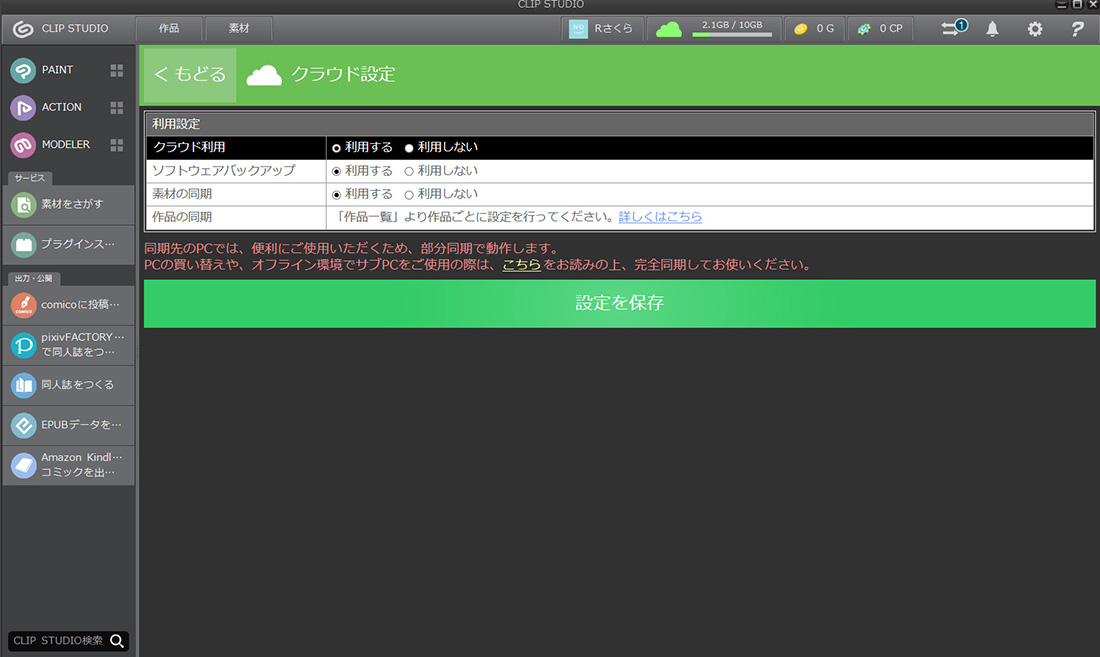
Task: Open grid menu next to MODELER
Action: click(116, 144)
